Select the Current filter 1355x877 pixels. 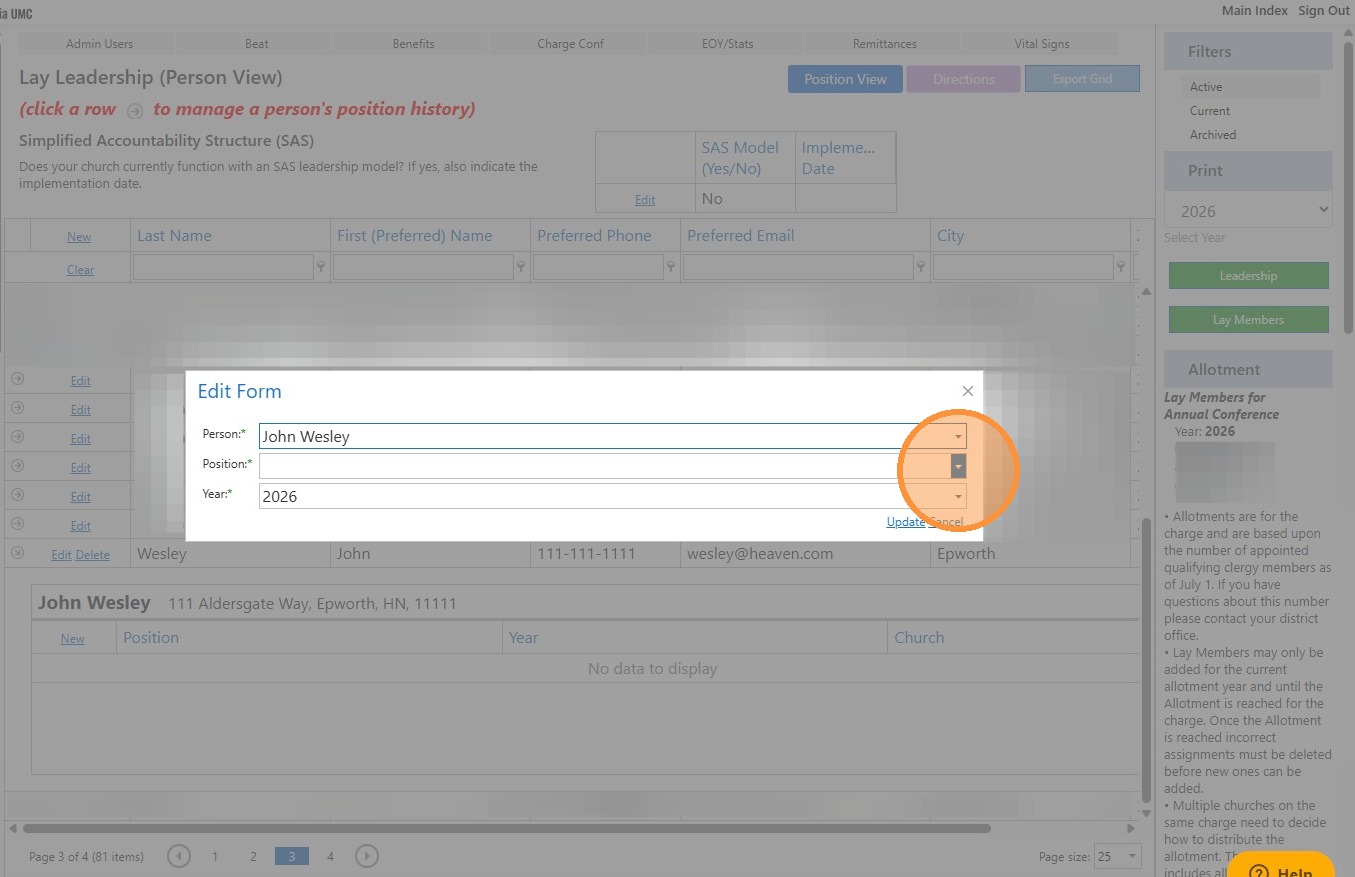(1210, 111)
